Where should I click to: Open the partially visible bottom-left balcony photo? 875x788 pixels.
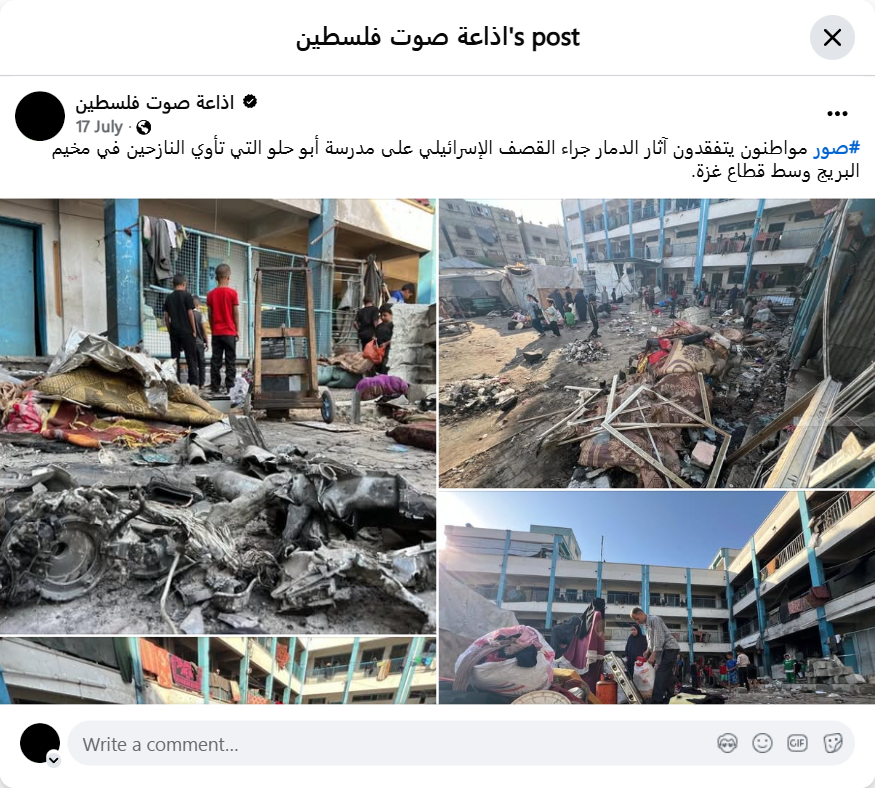[218, 671]
